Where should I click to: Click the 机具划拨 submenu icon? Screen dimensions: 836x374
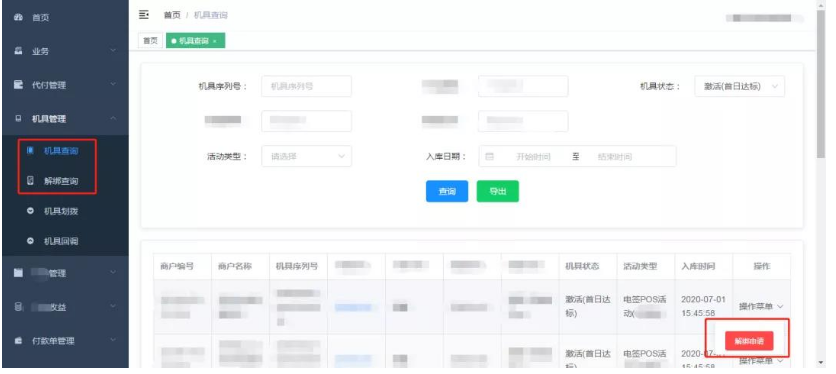pyautogui.click(x=30, y=211)
